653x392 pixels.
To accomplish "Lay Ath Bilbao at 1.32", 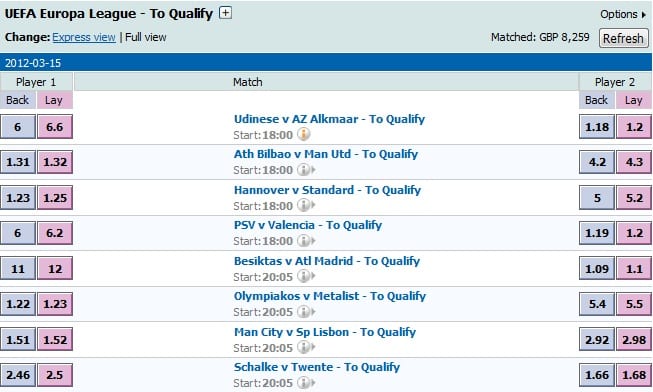I will tap(55, 162).
